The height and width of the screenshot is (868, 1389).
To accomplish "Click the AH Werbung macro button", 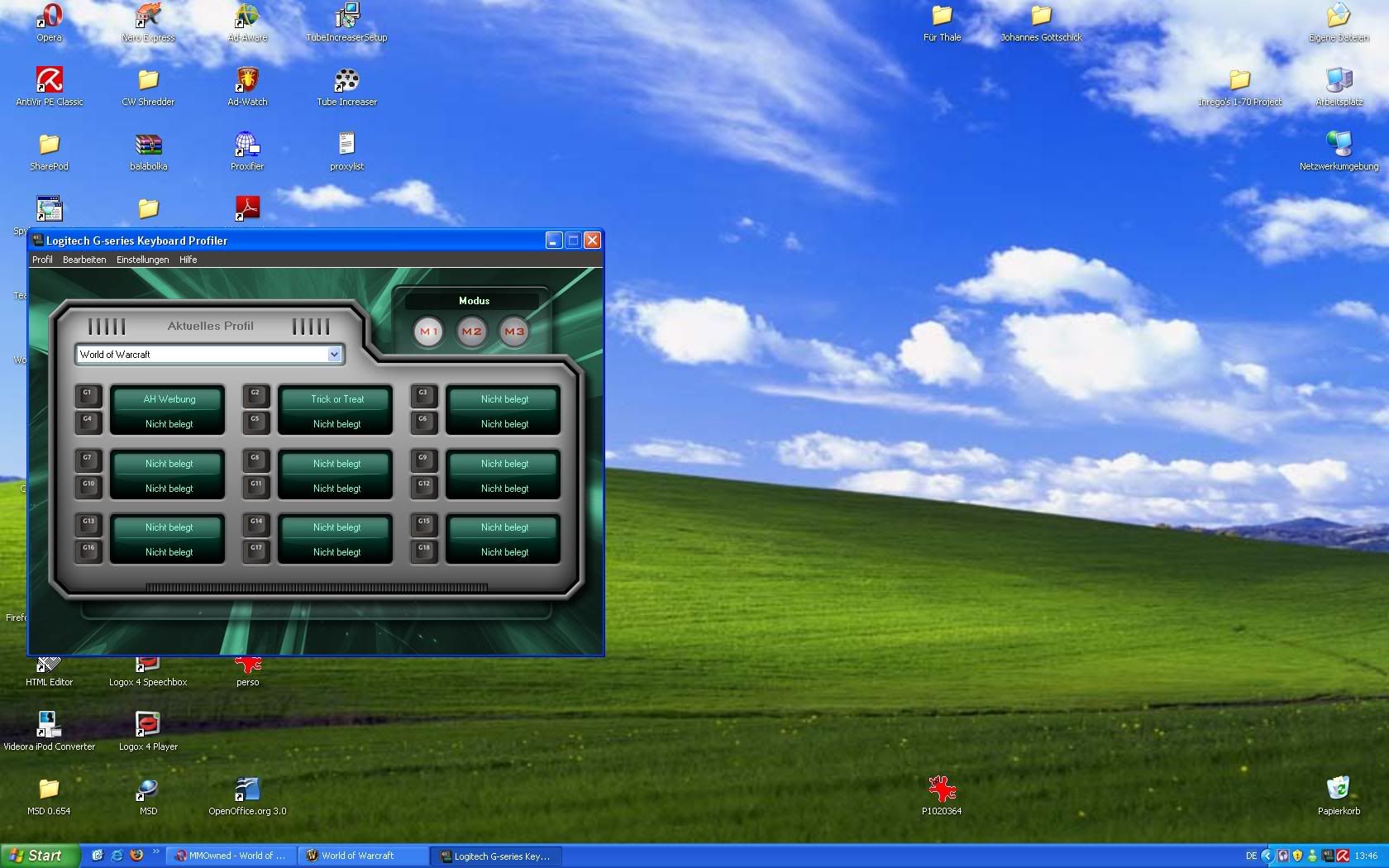I will coord(169,399).
